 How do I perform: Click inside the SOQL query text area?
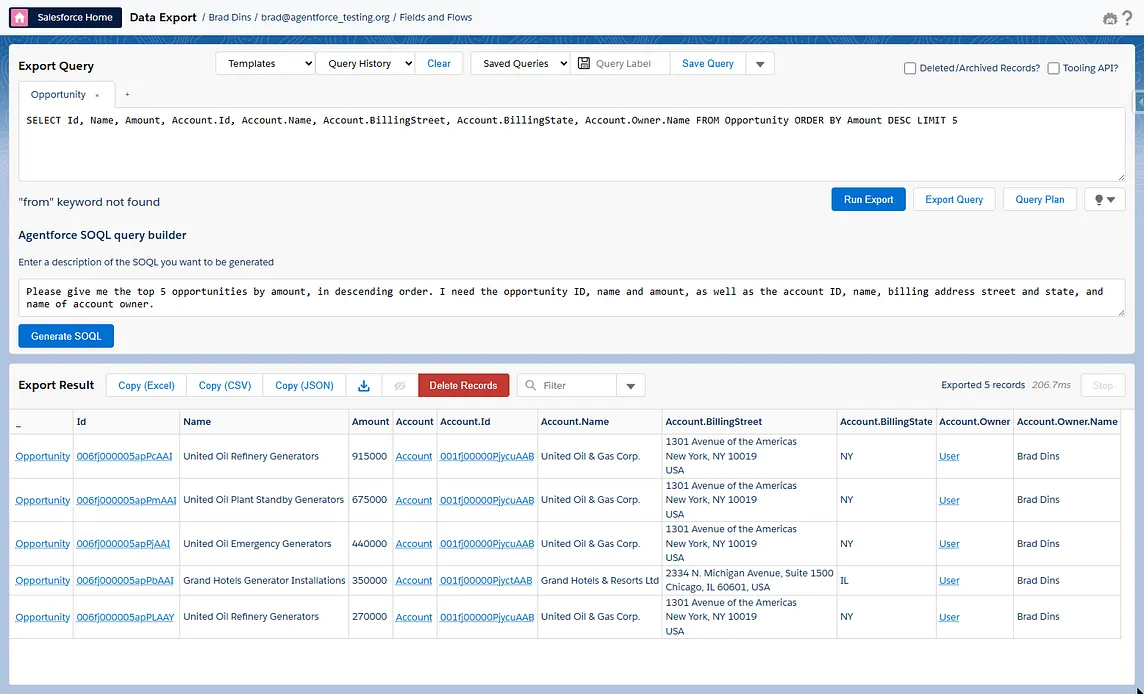point(571,144)
